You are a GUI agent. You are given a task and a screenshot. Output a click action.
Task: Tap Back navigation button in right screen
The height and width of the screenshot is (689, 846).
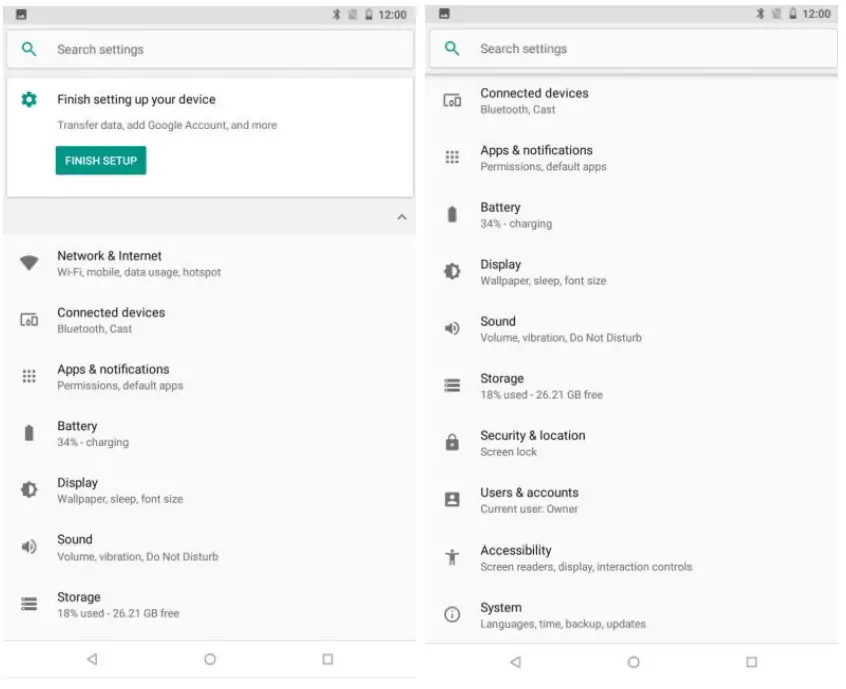(x=515, y=661)
